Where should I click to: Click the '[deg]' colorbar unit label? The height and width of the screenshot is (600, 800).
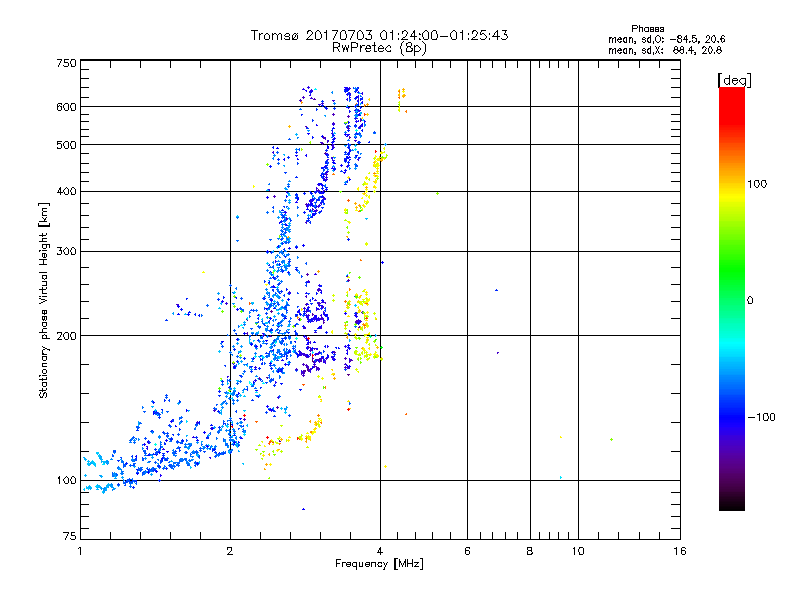(x=734, y=80)
